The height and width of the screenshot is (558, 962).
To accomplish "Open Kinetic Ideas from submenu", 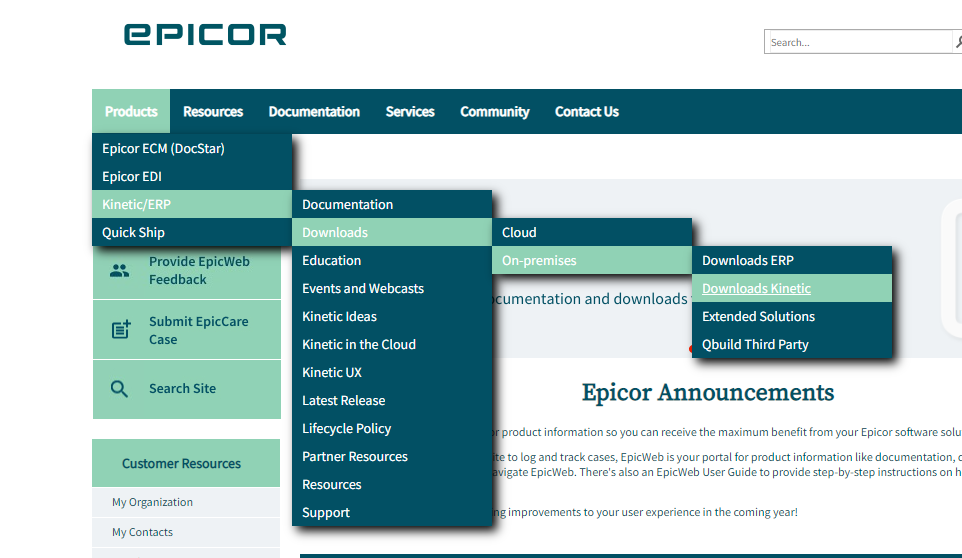I will click(392, 316).
